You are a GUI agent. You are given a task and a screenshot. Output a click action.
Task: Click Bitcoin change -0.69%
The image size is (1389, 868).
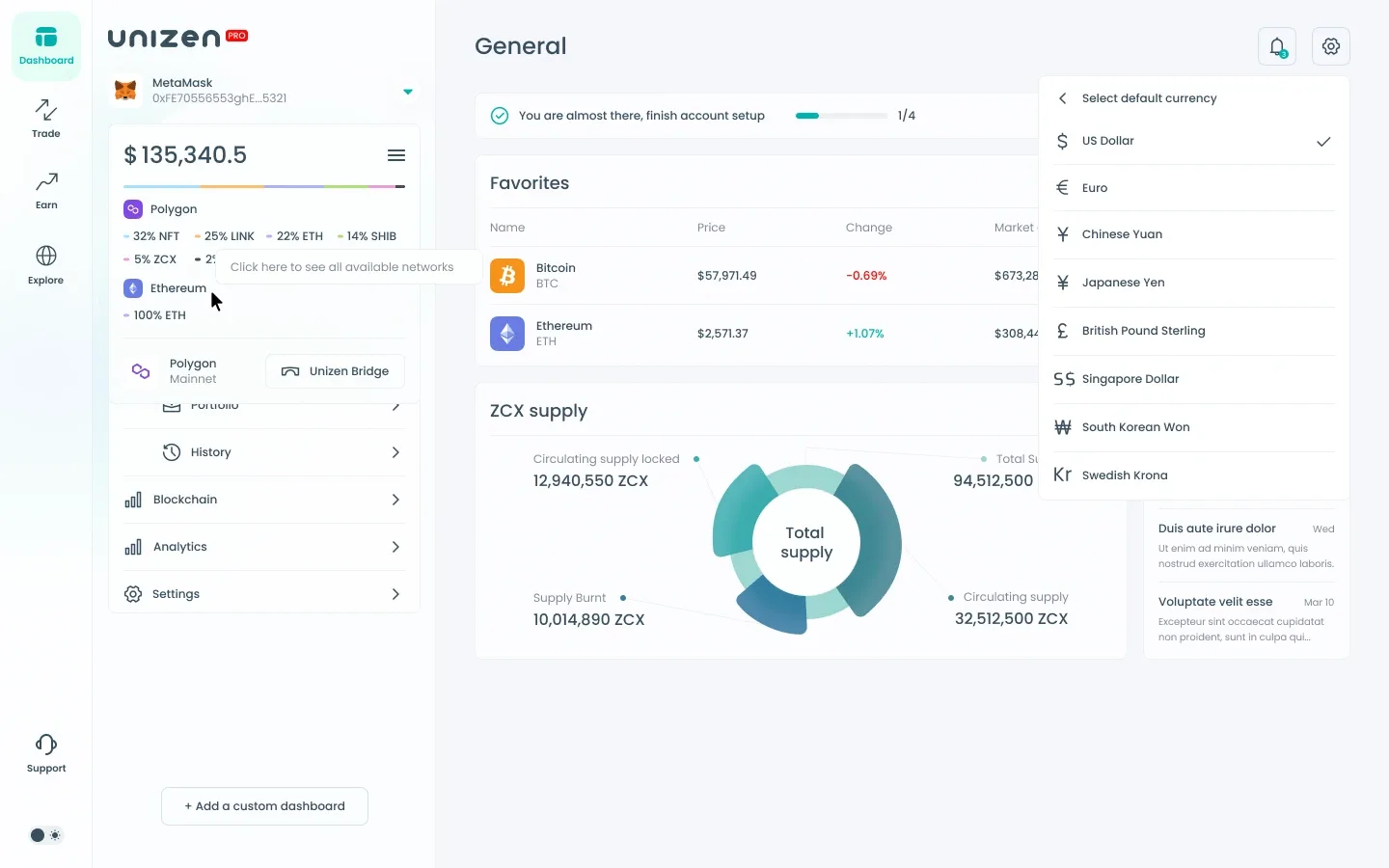coord(866,276)
